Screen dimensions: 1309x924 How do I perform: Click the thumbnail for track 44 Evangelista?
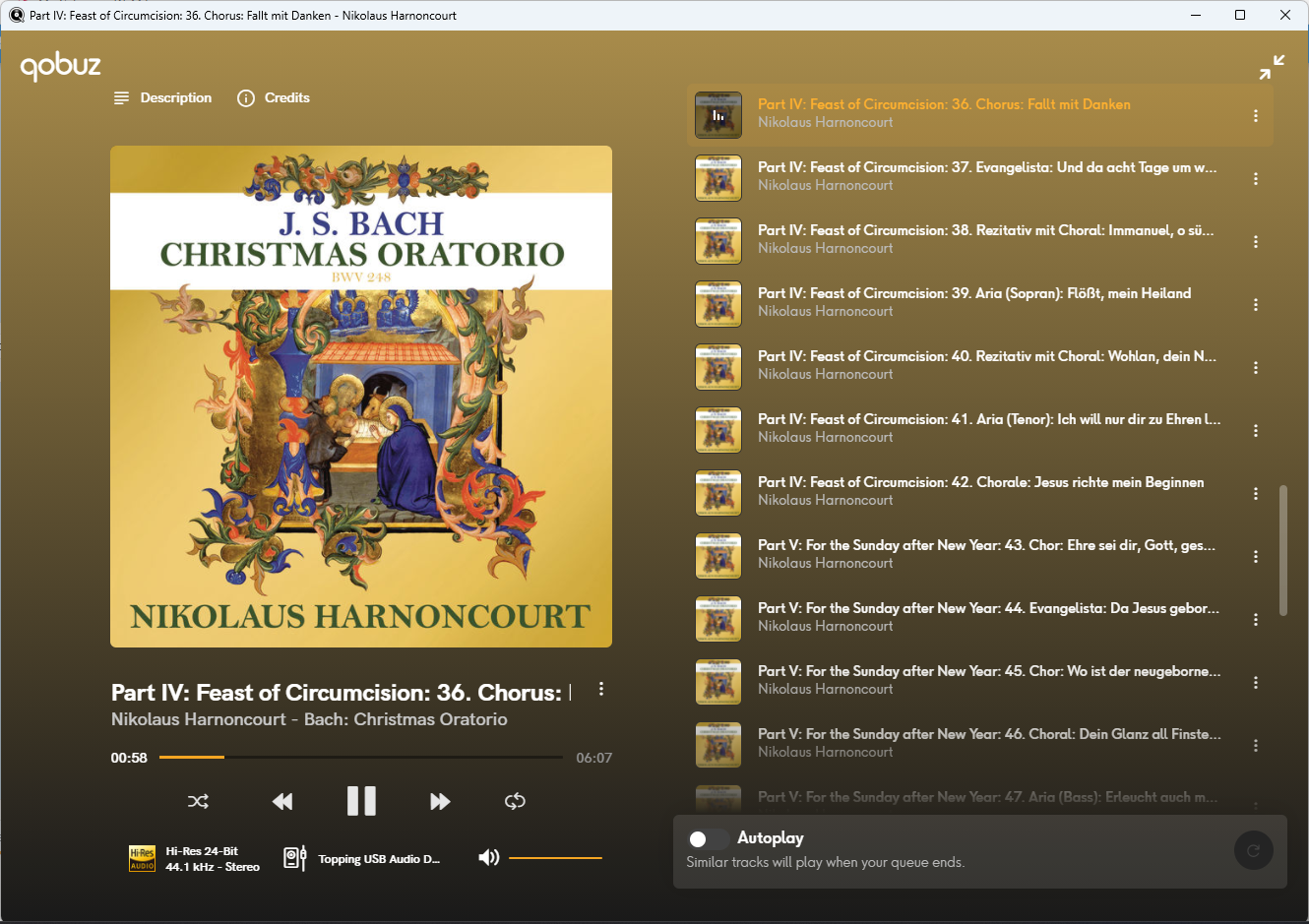[718, 619]
